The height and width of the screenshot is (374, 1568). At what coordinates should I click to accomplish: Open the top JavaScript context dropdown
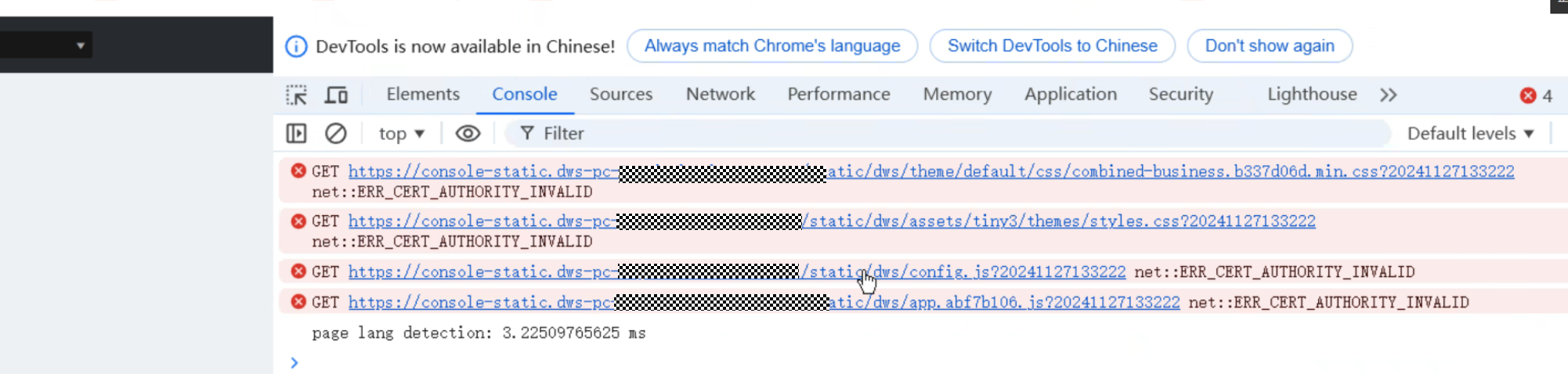401,134
